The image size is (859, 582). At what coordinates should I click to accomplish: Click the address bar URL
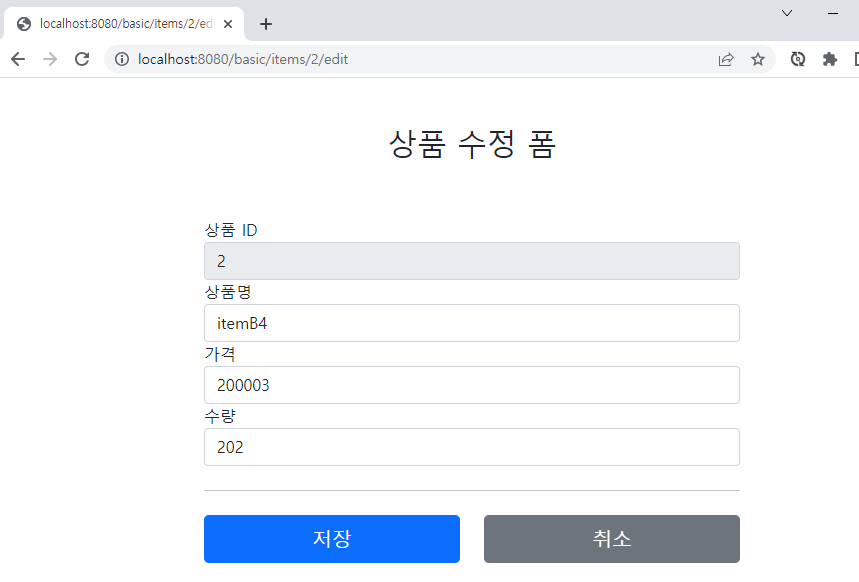pyautogui.click(x=243, y=59)
